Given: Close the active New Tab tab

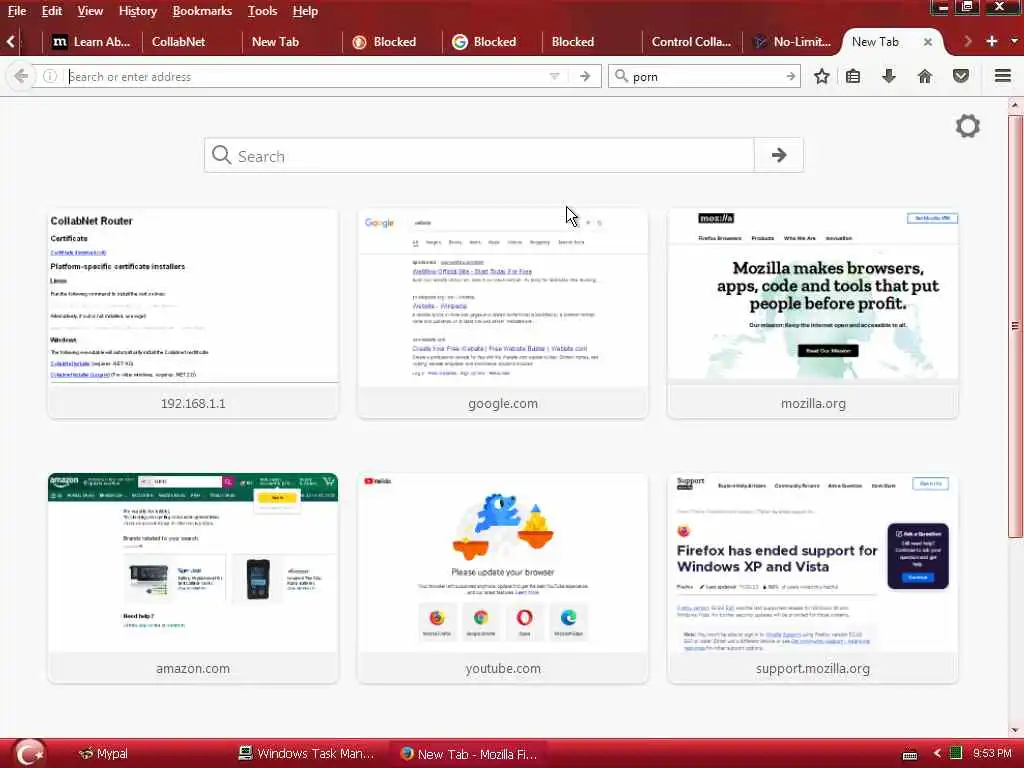Looking at the screenshot, I should click(927, 42).
